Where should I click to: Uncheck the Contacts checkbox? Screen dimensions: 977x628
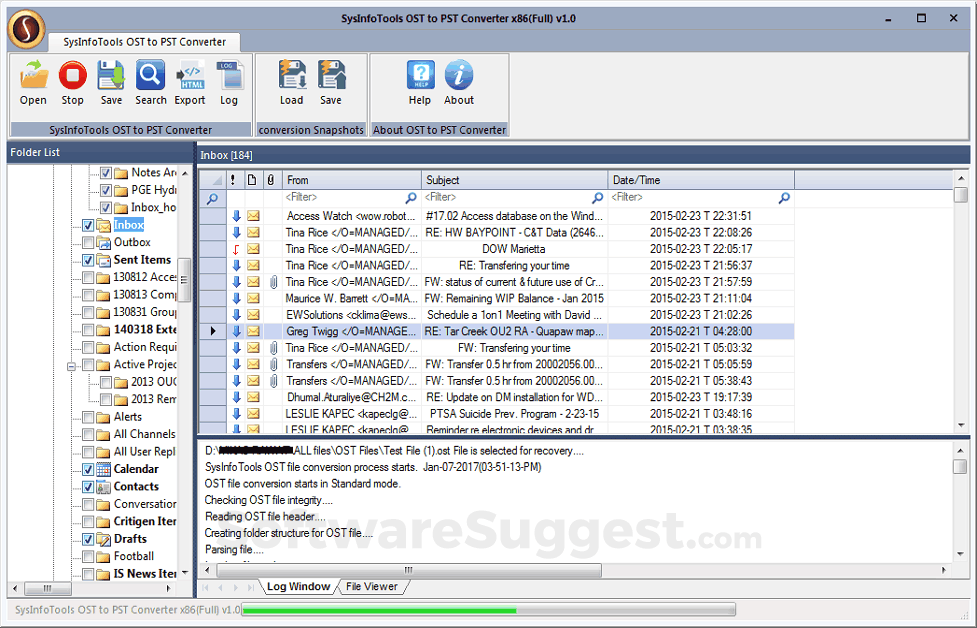[88, 487]
